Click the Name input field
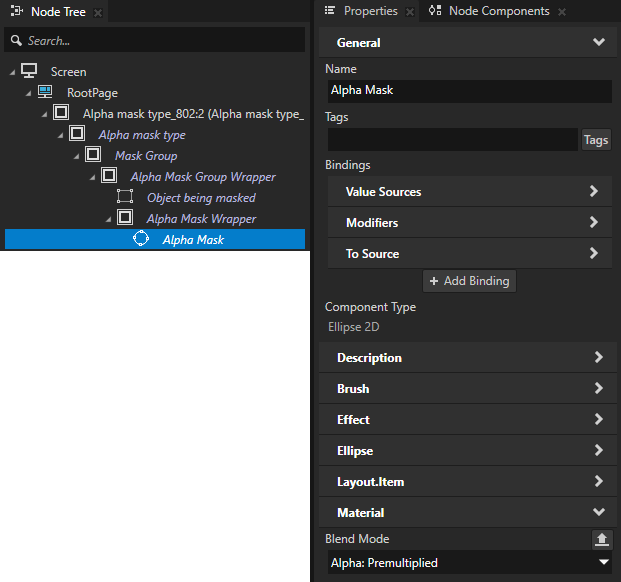The width and height of the screenshot is (621, 582). coord(468,90)
